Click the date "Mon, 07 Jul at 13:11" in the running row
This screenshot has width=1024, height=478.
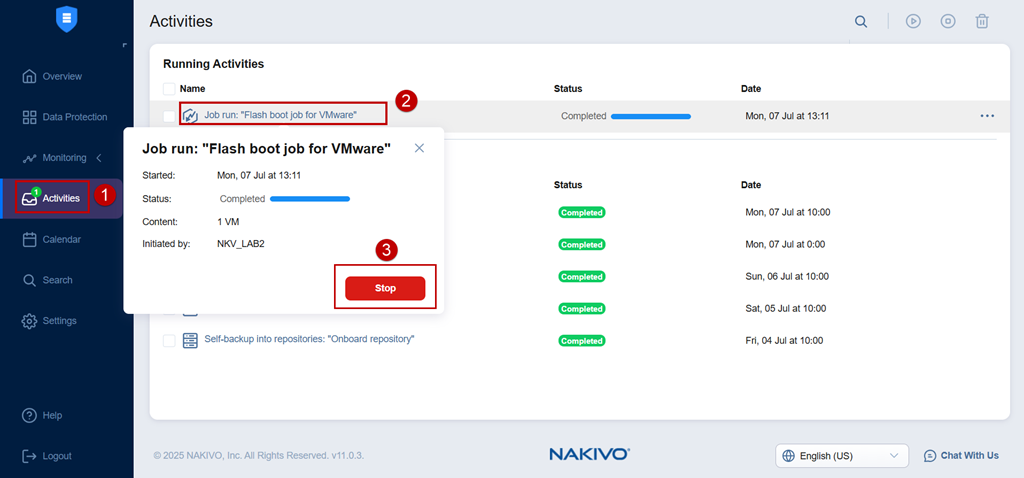click(x=787, y=116)
